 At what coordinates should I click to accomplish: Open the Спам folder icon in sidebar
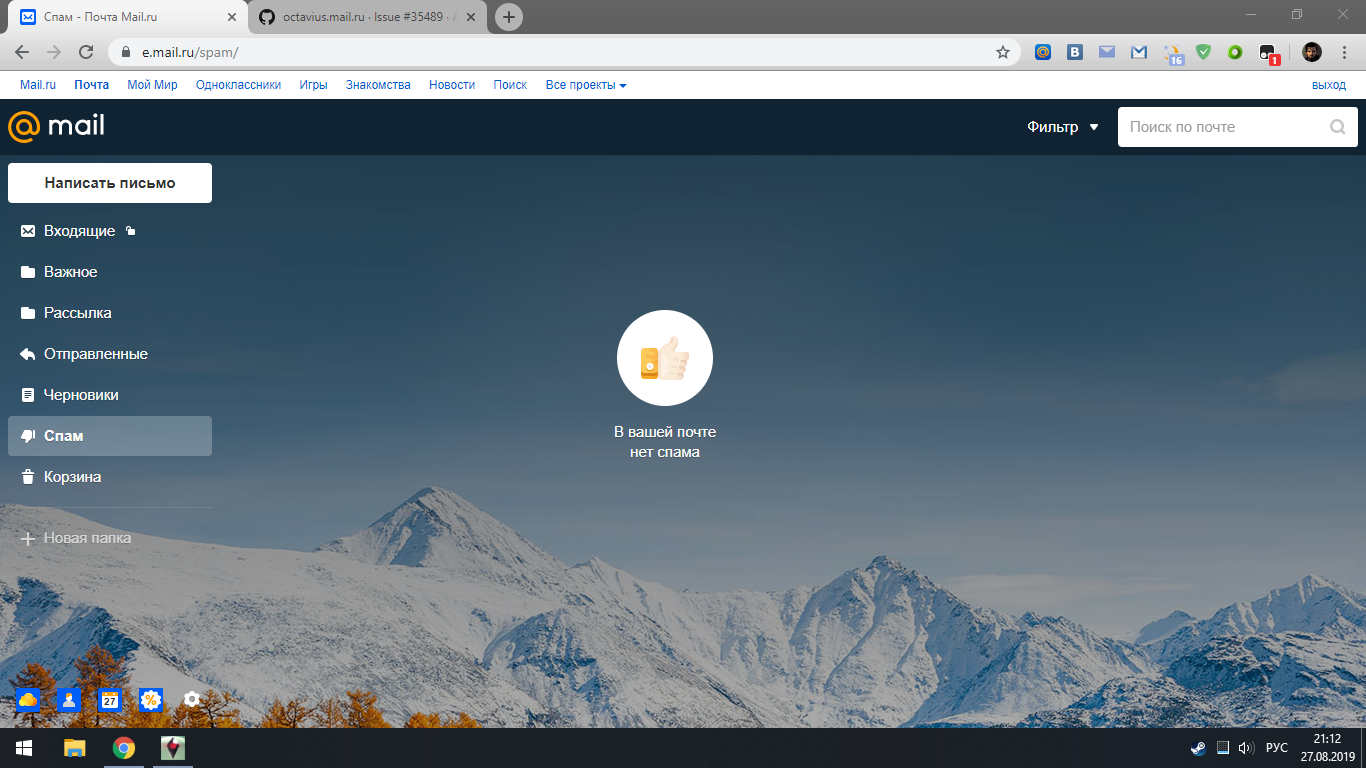pos(27,435)
